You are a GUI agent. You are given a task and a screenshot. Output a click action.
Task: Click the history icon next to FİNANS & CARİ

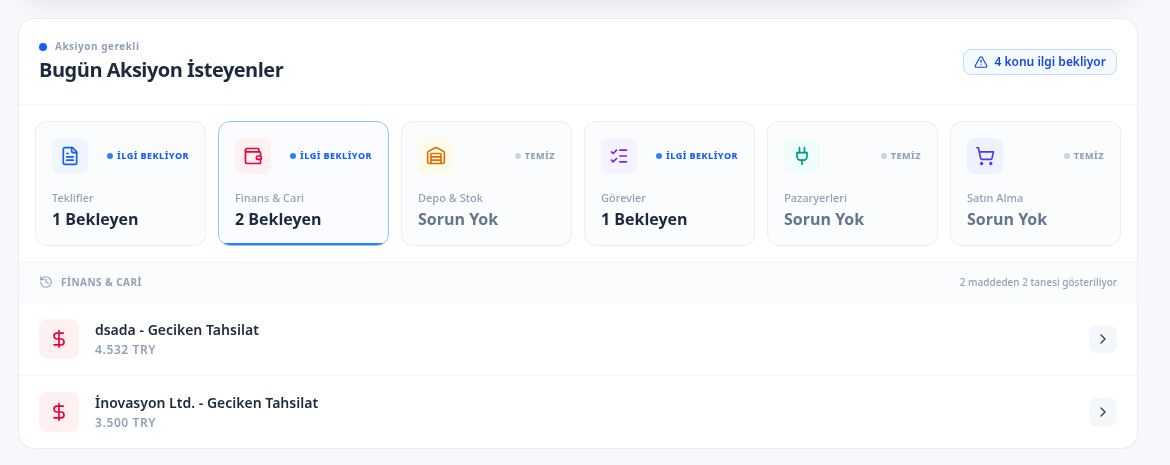(x=46, y=282)
